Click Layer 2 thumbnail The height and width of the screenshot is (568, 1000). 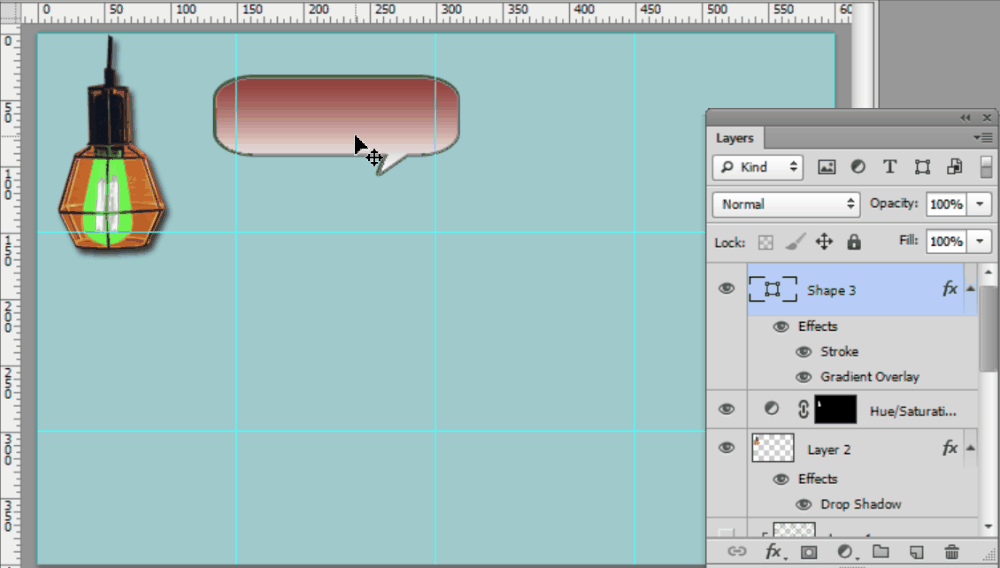773,448
